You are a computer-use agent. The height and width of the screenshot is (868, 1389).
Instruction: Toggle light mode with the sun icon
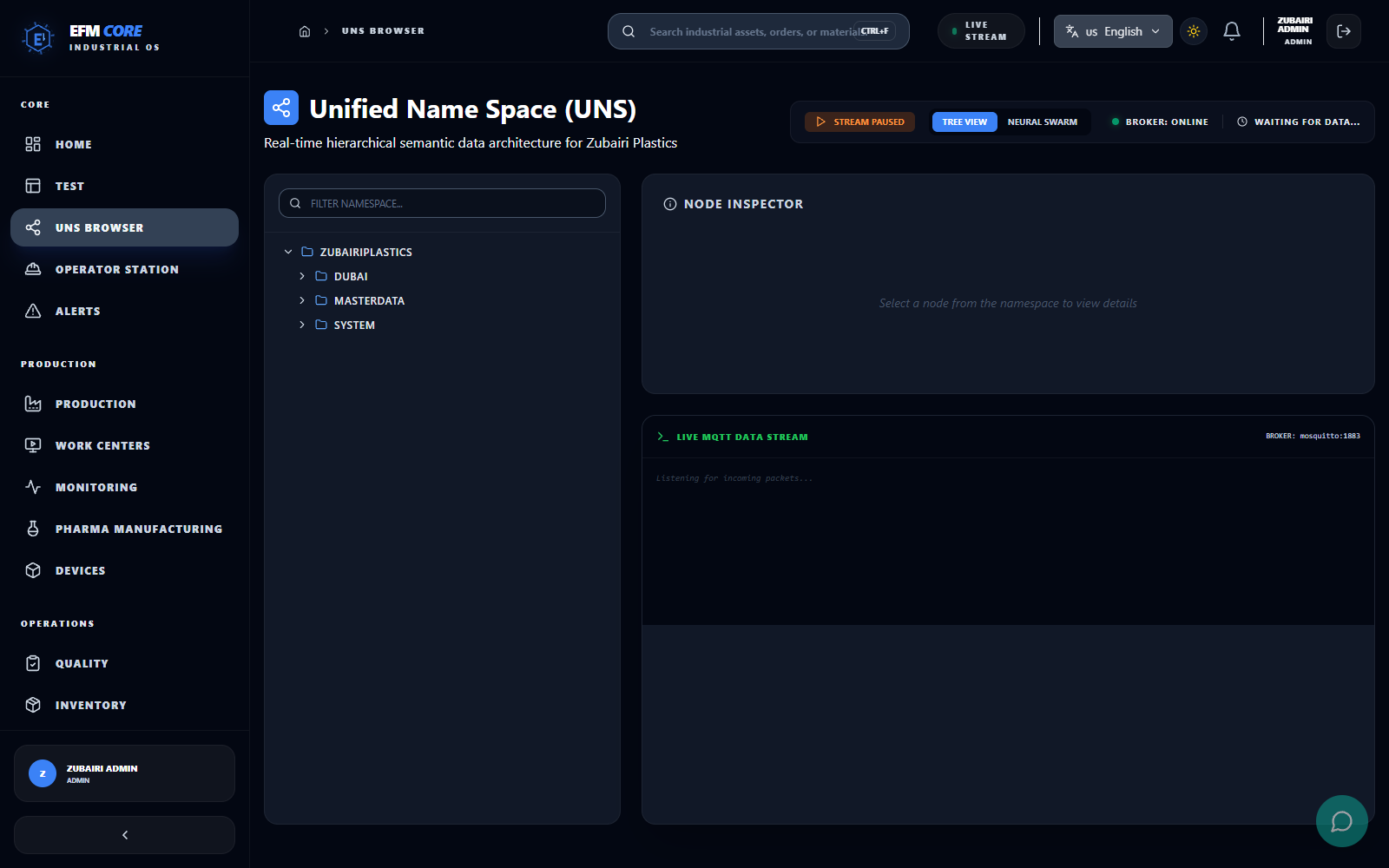pos(1193,31)
